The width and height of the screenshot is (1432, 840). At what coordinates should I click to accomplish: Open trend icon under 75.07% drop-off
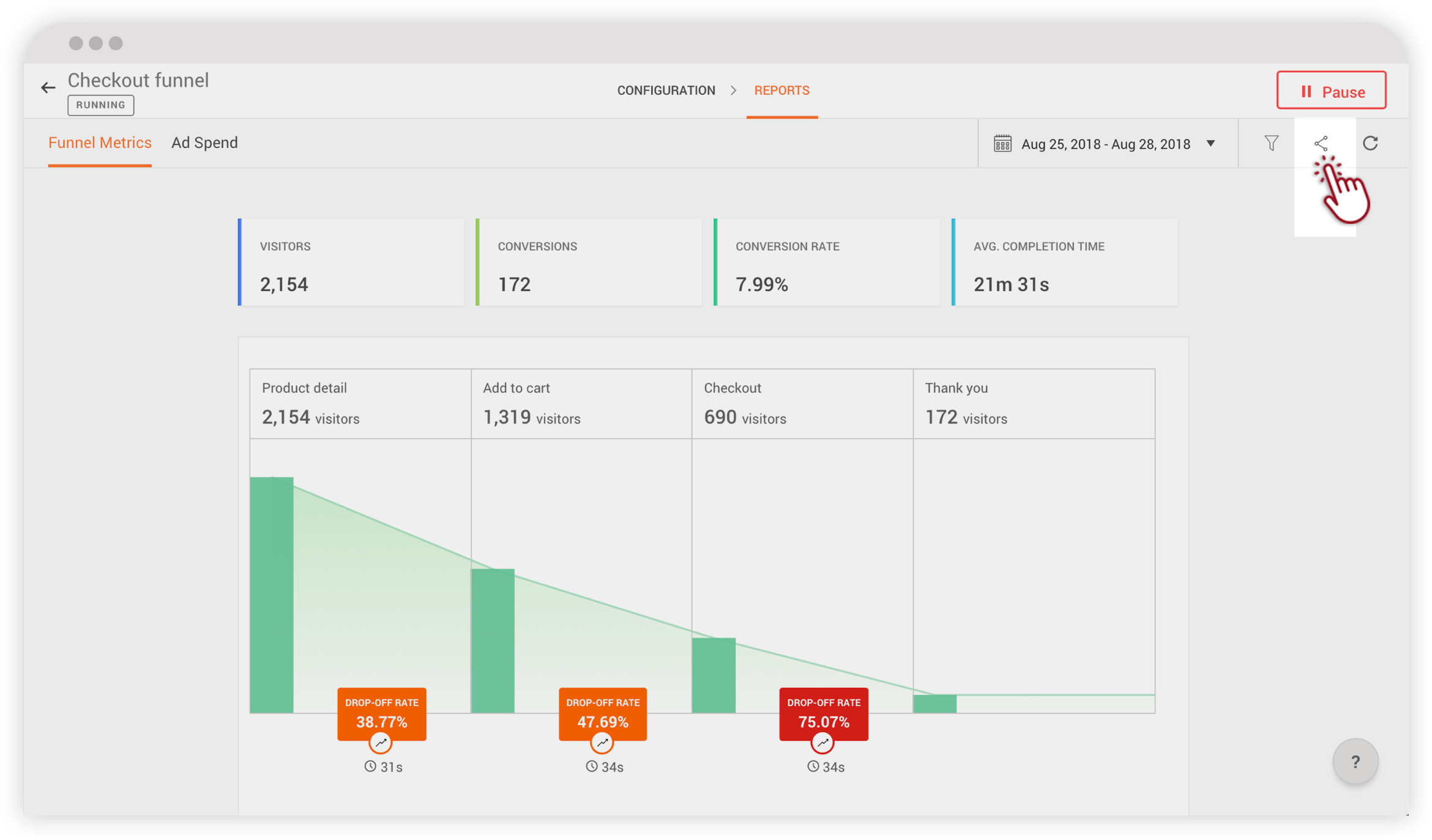(822, 743)
